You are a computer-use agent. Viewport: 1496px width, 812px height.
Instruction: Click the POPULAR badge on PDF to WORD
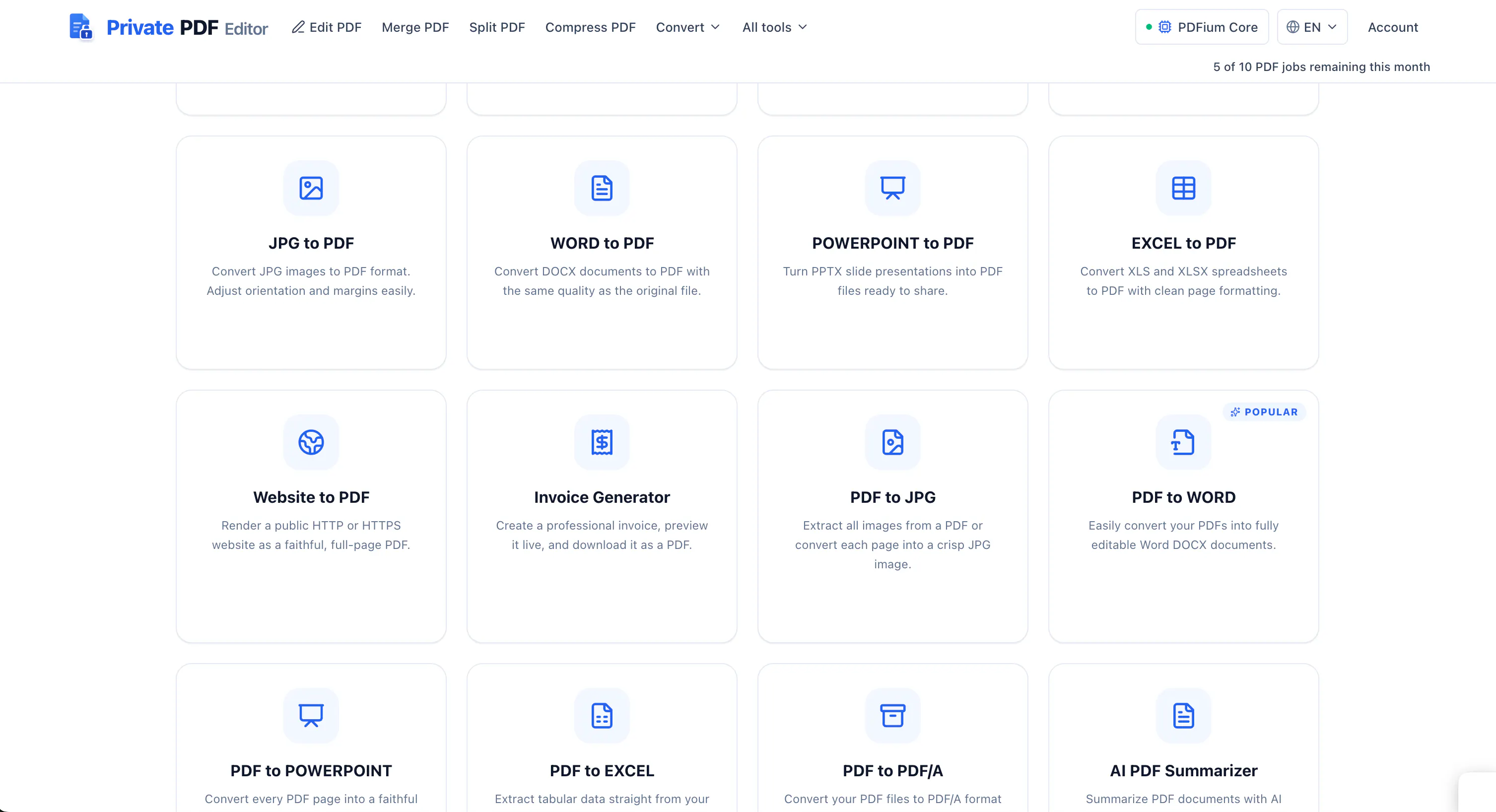coord(1264,412)
